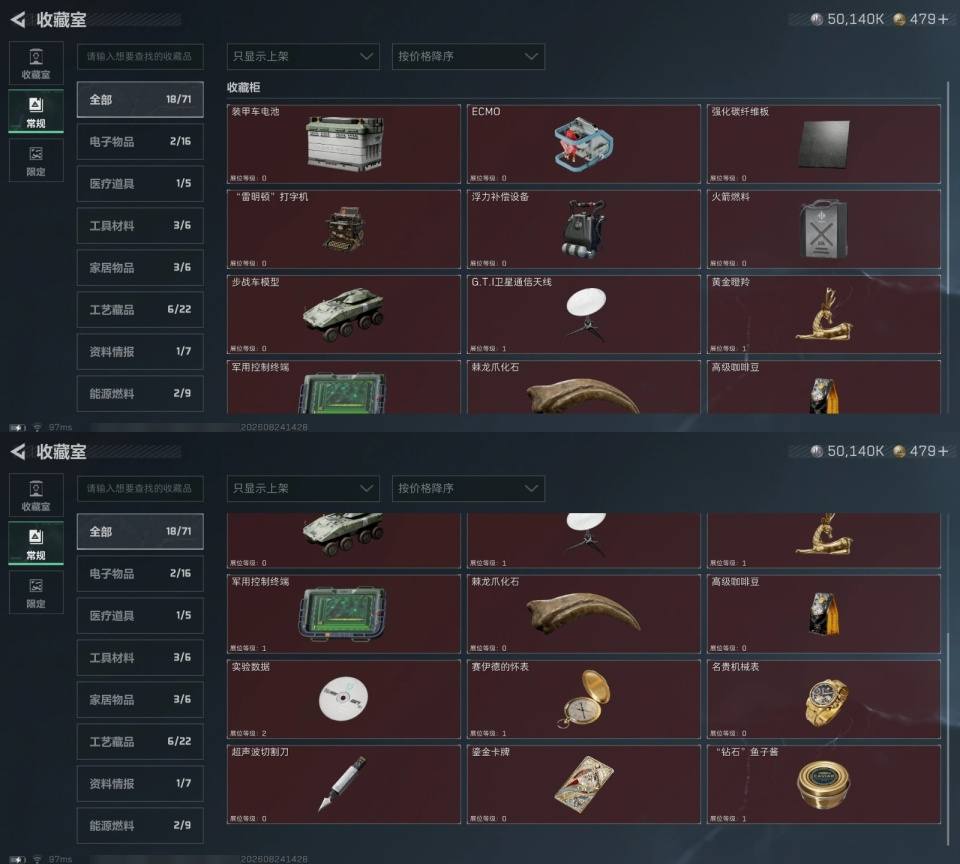Image resolution: width=960 pixels, height=864 pixels.
Task: Click 50,140K balance in lower screenshot
Action: [847, 451]
